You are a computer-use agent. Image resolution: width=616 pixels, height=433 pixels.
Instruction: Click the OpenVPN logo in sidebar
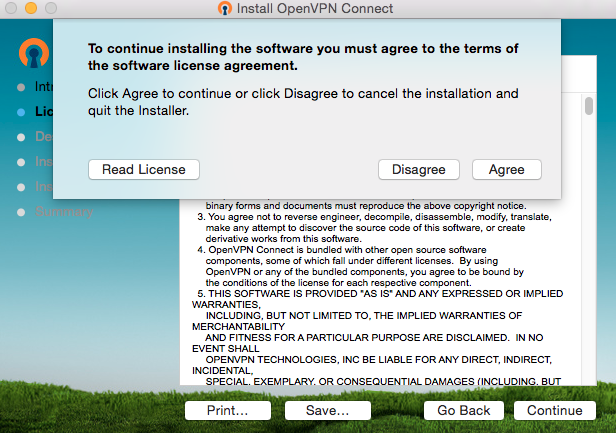34,53
